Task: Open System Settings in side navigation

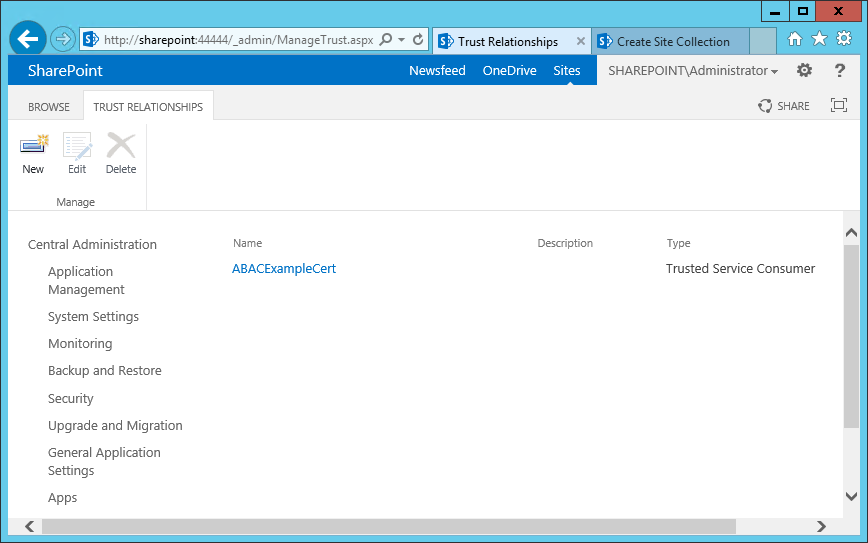Action: 93,317
